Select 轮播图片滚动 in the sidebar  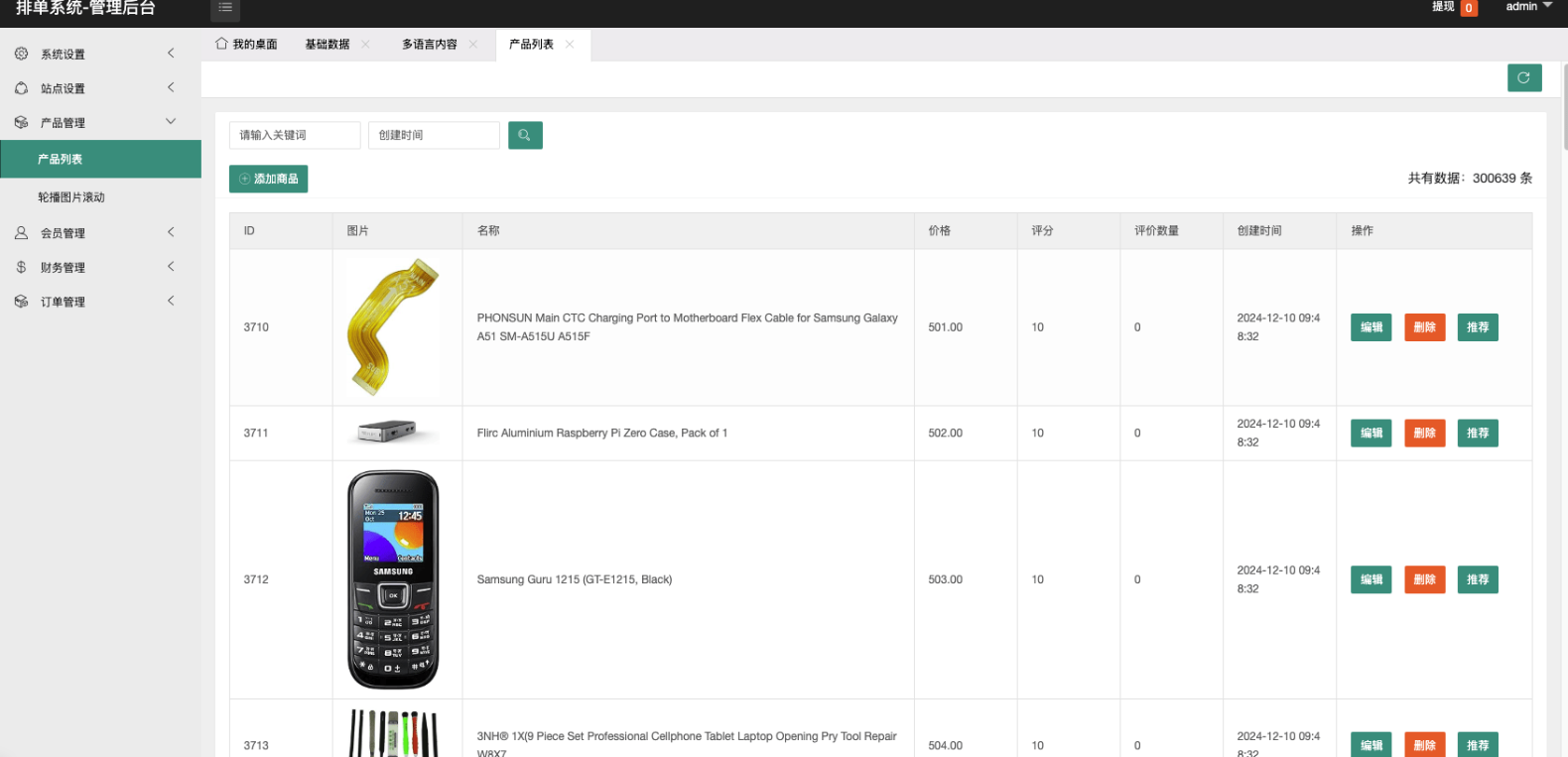(x=71, y=197)
